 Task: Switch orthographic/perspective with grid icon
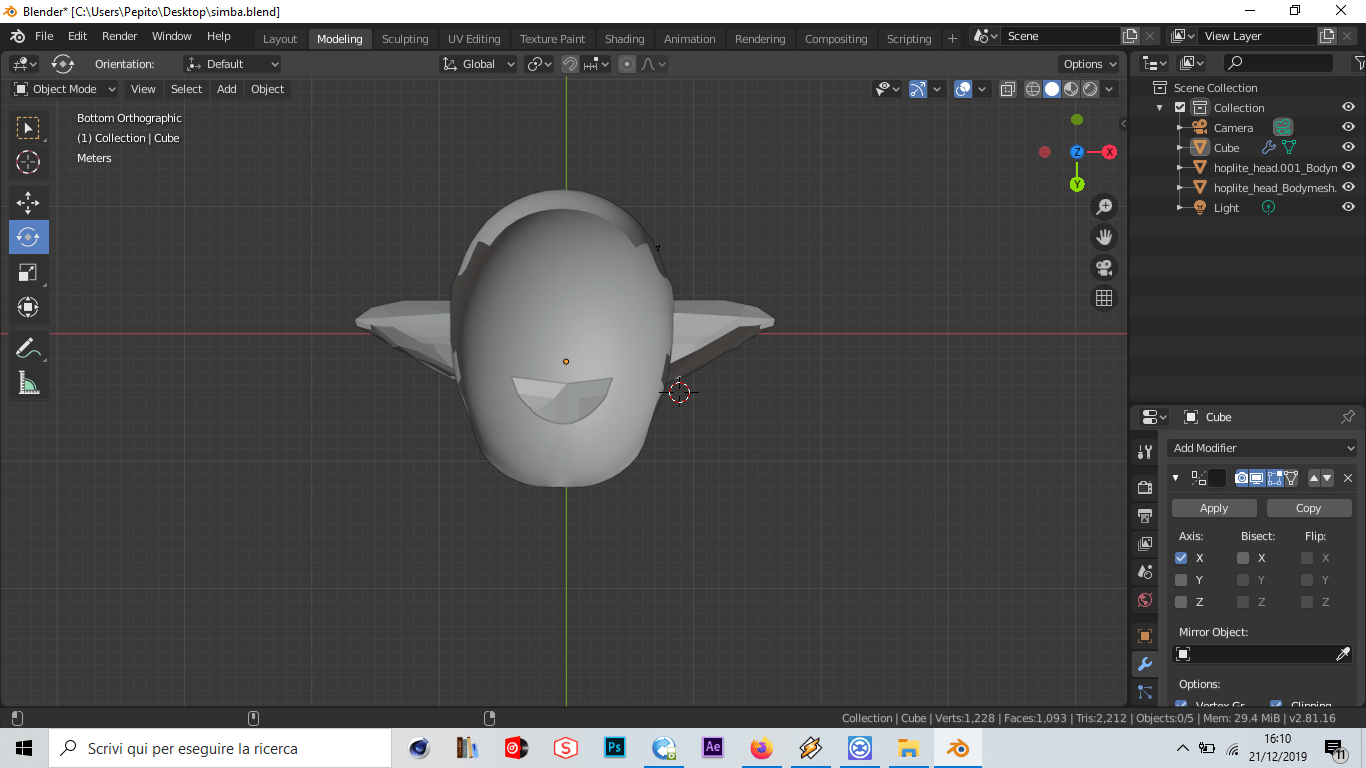coord(1104,298)
